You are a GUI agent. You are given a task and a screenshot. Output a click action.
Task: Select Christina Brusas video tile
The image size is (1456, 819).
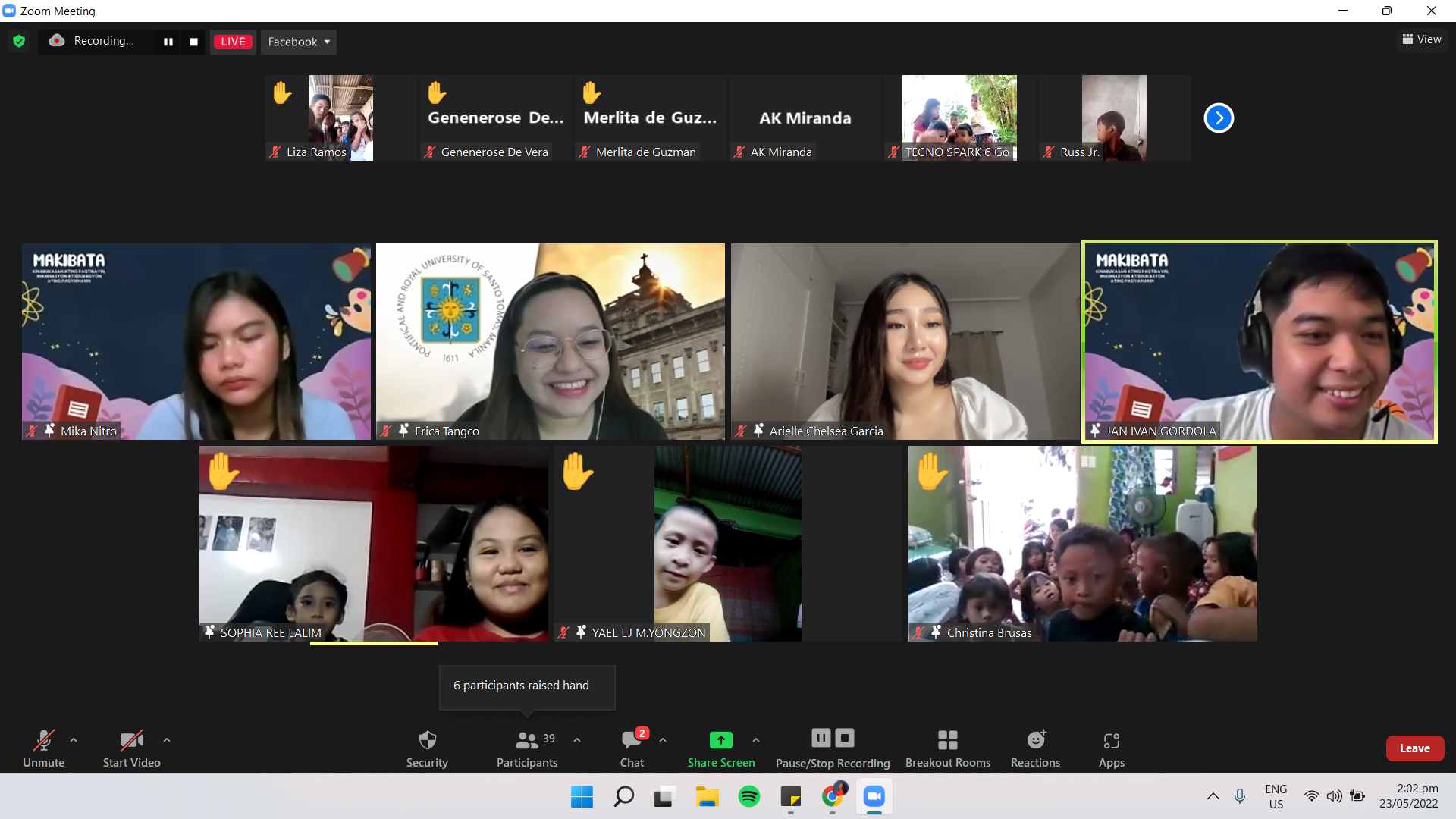(x=1082, y=544)
